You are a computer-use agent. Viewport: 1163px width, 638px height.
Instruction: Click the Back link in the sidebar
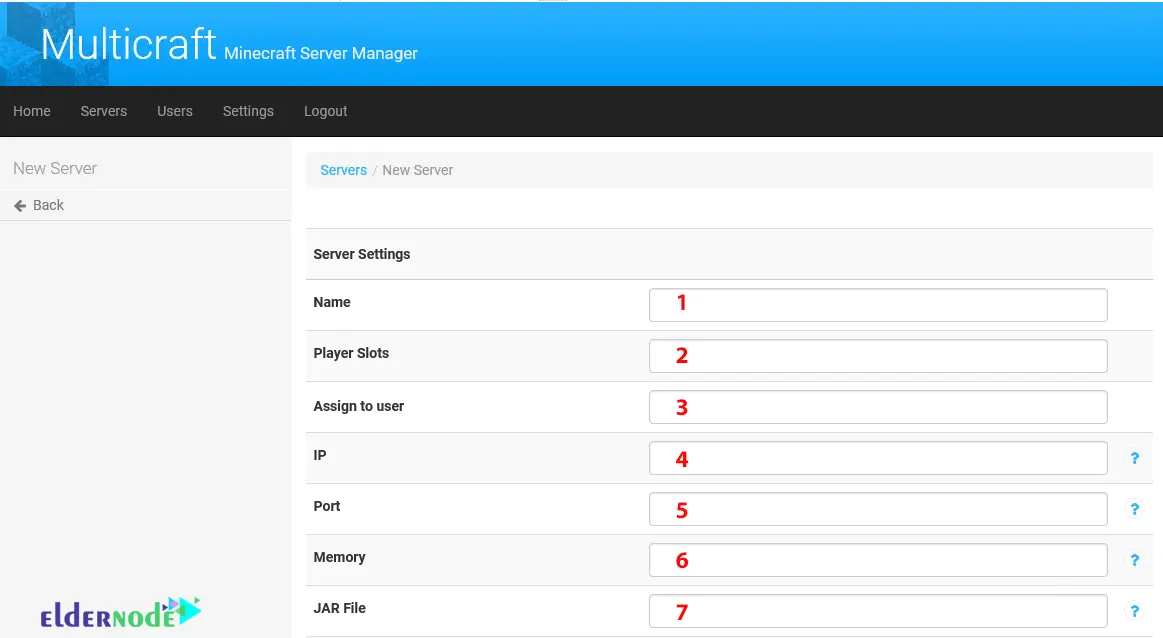point(48,205)
